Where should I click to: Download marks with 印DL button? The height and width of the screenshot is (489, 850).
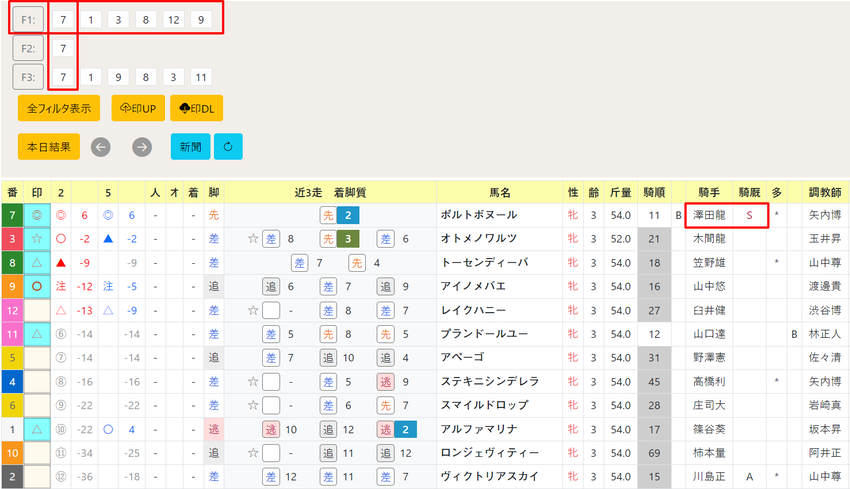click(197, 108)
